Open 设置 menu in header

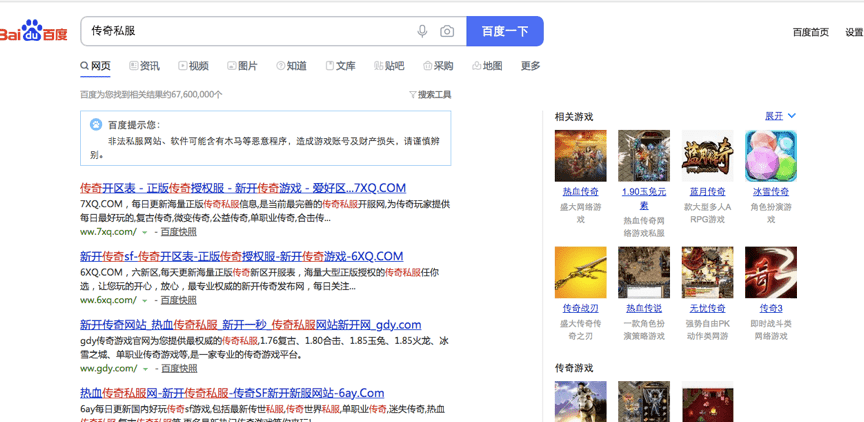(x=854, y=32)
